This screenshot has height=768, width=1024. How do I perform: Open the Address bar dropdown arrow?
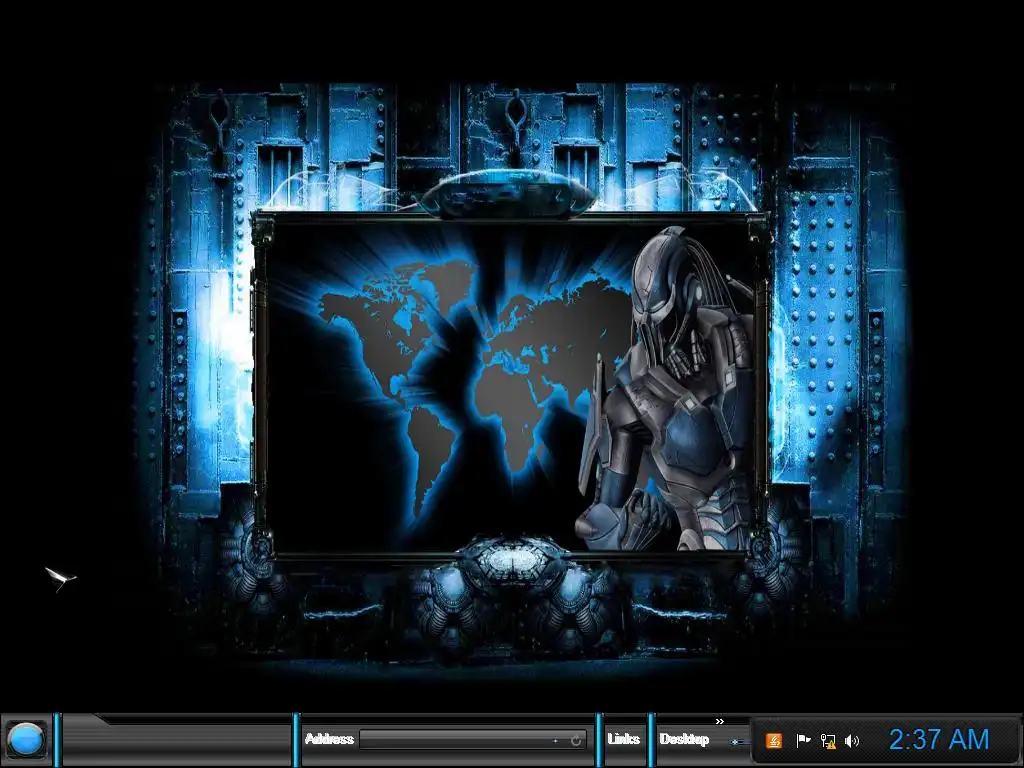pyautogui.click(x=556, y=741)
